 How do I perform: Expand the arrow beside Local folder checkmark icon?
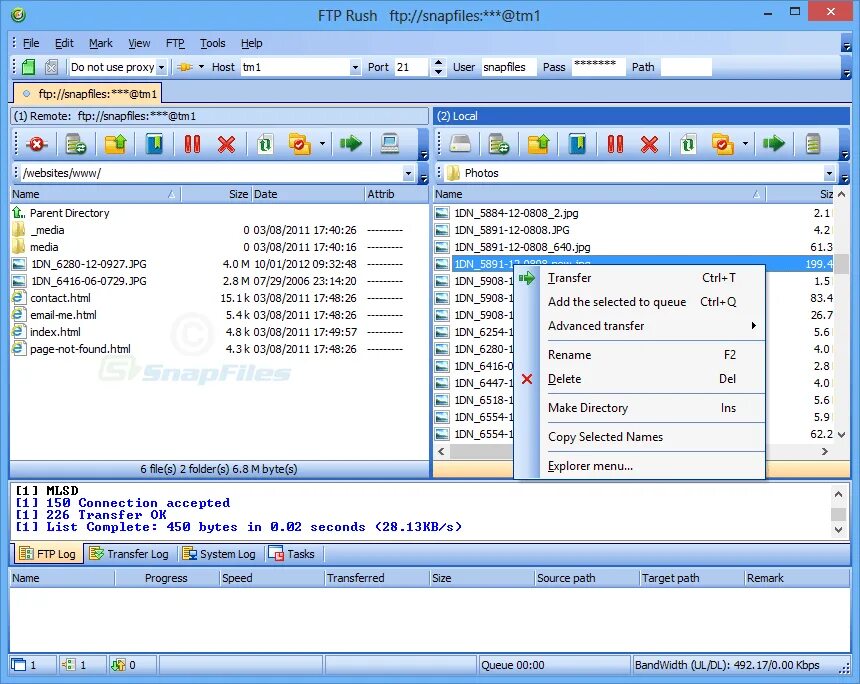(745, 144)
